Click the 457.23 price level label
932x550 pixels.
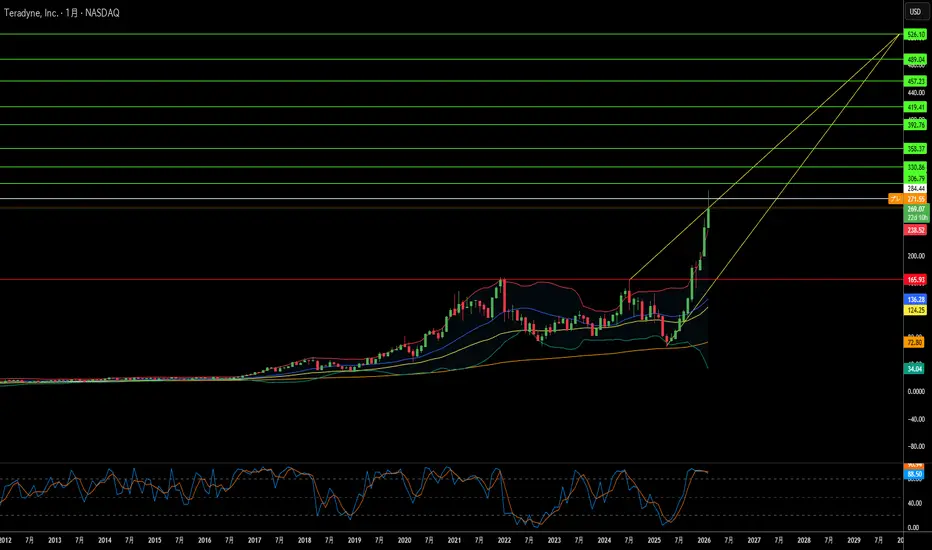click(915, 81)
